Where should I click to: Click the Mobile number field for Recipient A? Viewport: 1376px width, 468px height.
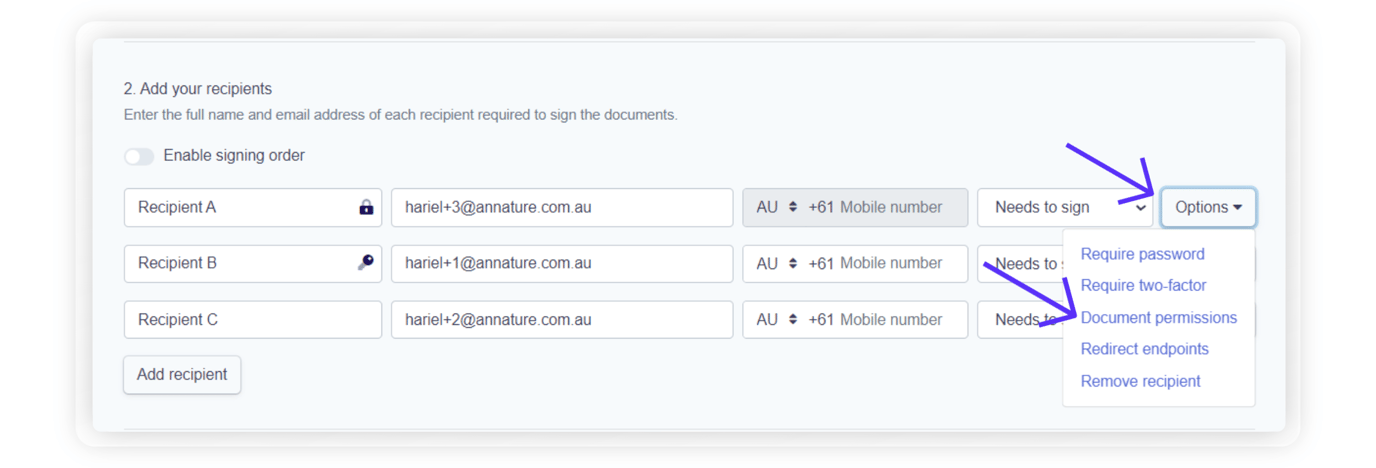point(890,207)
